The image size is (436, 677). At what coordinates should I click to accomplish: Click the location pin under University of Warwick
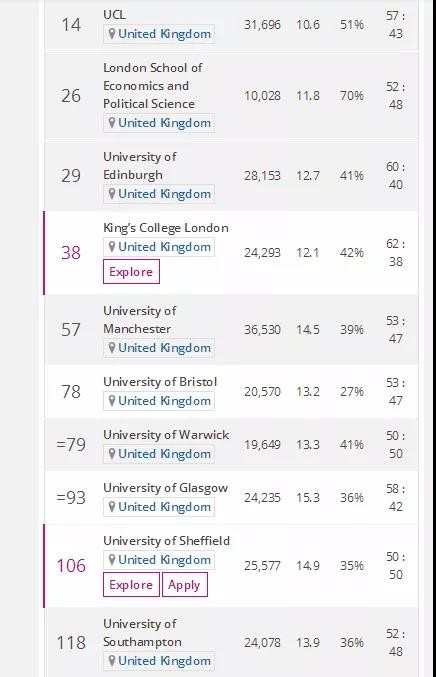pyautogui.click(x=112, y=454)
